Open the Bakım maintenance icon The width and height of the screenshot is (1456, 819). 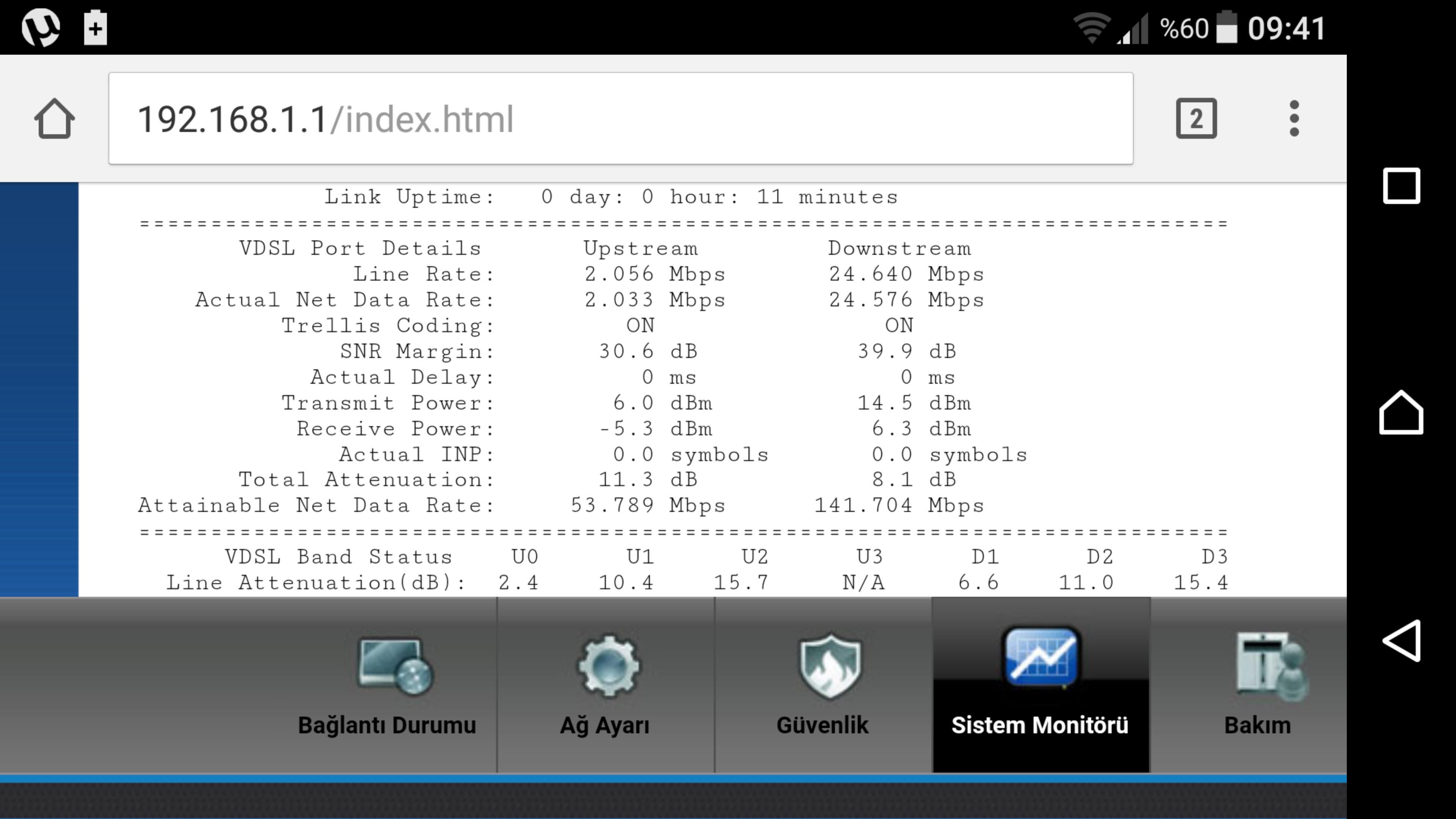(1272, 667)
